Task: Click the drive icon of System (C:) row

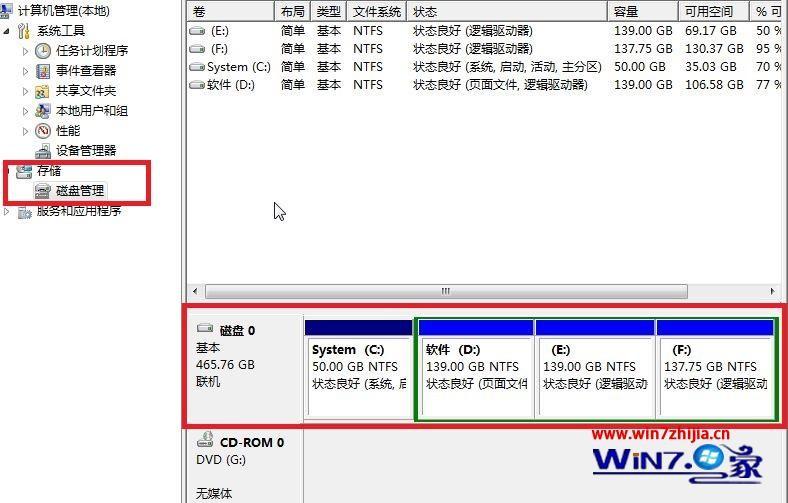Action: (197, 67)
